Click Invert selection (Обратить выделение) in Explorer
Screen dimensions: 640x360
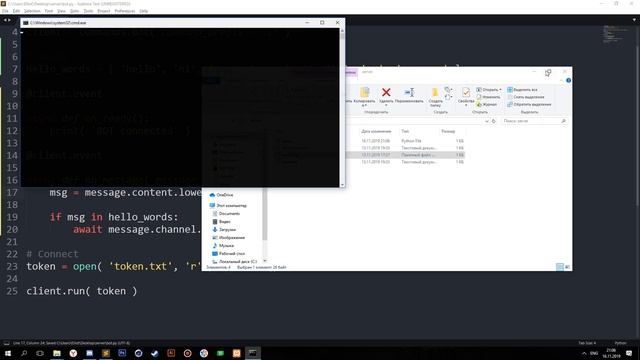pos(529,104)
